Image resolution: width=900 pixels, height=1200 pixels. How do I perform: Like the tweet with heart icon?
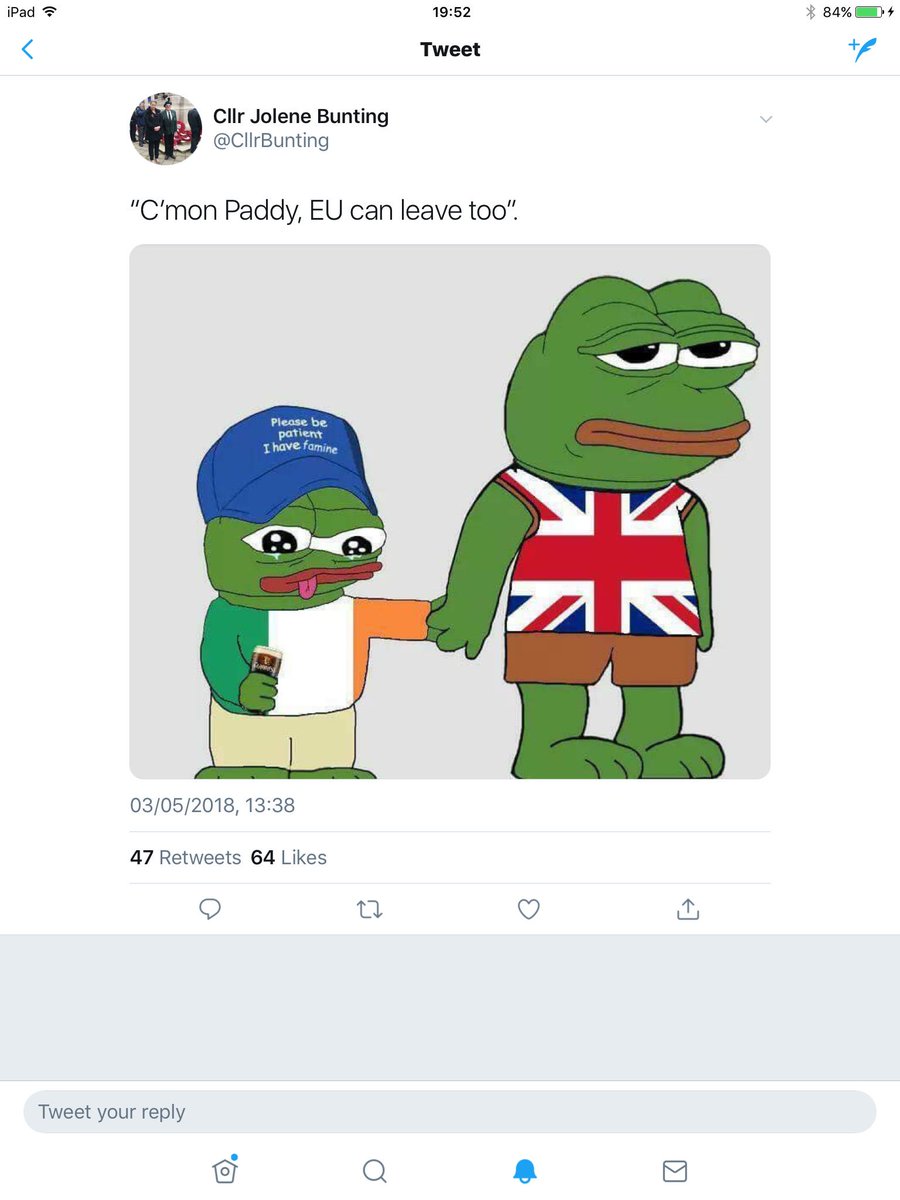click(x=528, y=909)
